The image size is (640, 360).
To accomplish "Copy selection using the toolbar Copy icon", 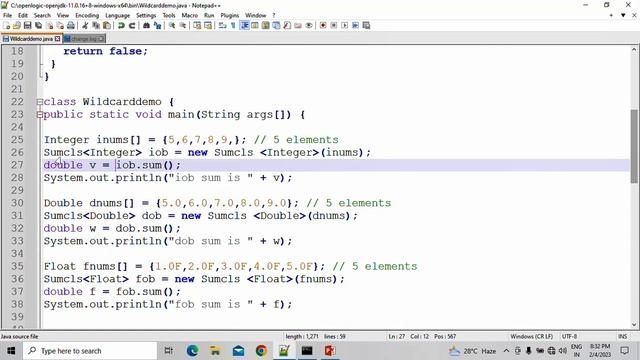I will (96, 25).
